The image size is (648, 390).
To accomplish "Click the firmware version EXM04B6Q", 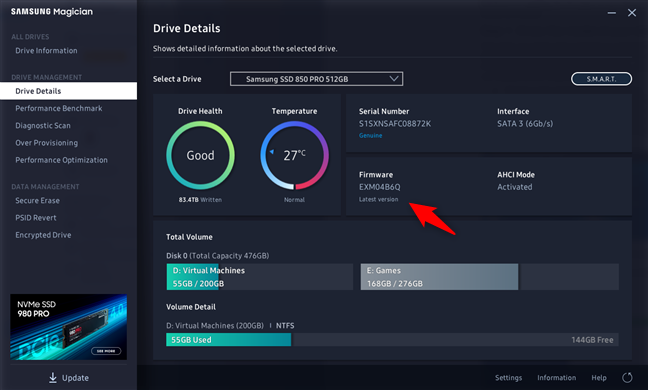I will (x=379, y=187).
